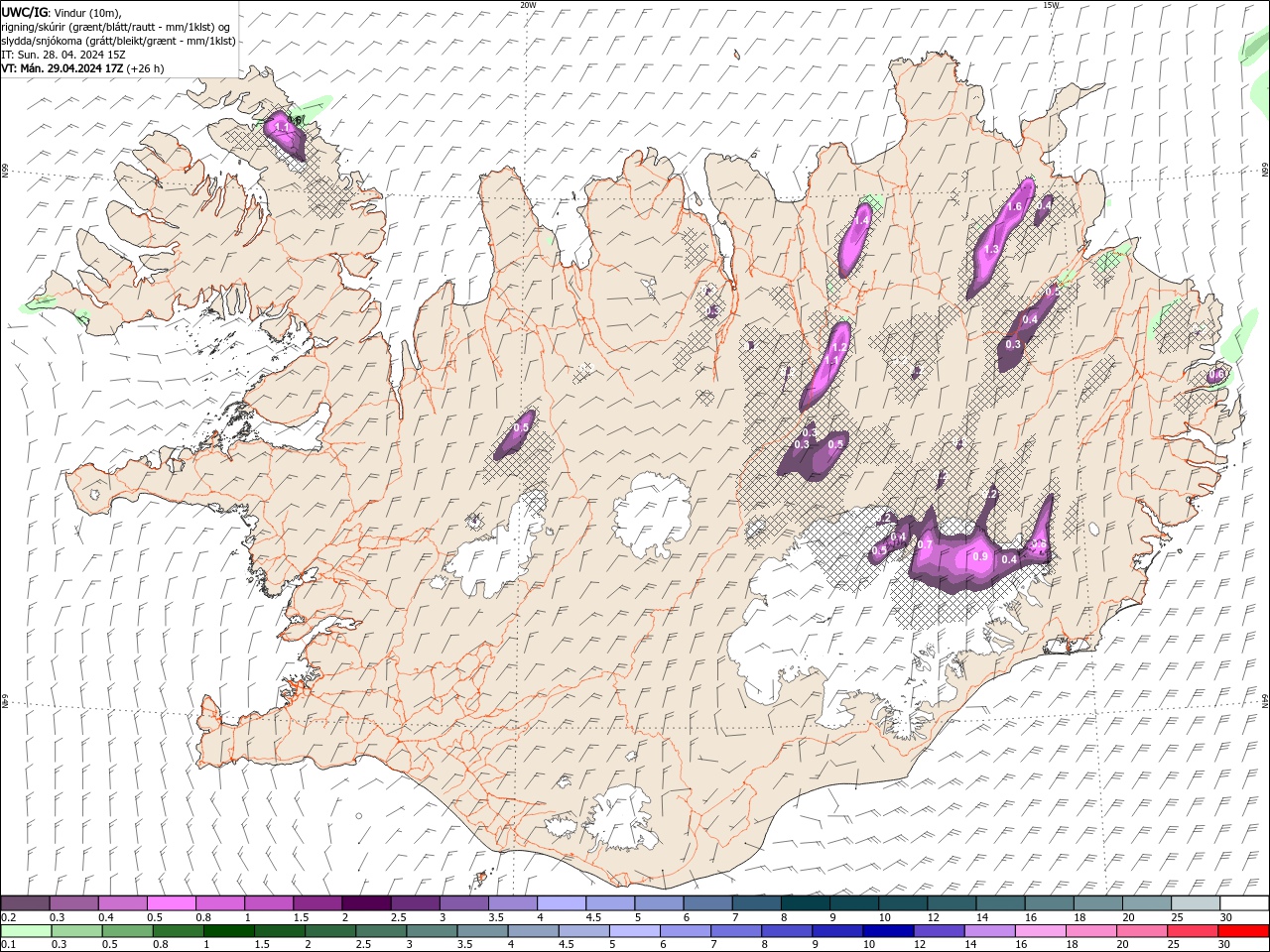
Task: Click the 'IT: Sun. 28. 04. 2024 15Z' line
Action: (63, 55)
